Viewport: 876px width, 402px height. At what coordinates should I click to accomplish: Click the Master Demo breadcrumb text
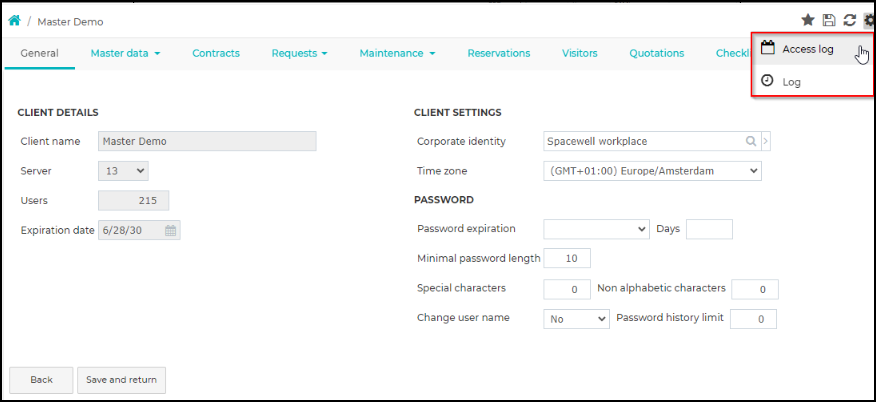(x=70, y=22)
